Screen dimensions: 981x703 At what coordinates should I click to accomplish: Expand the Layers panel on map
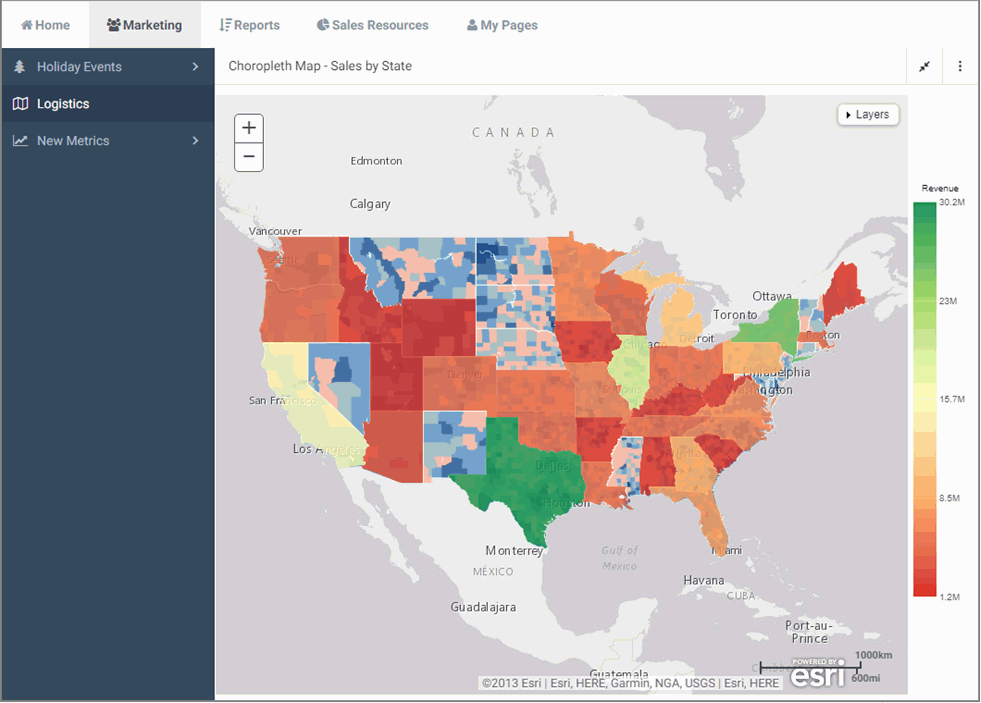click(x=868, y=115)
